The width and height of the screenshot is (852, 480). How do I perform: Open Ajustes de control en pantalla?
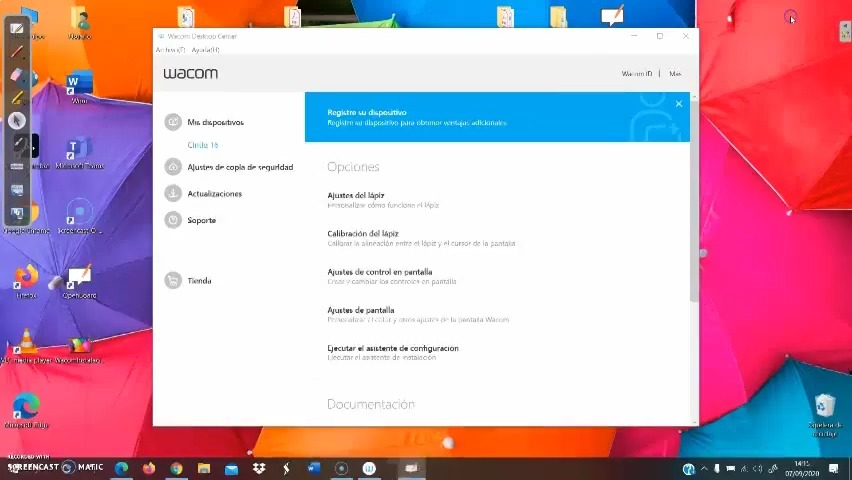[x=379, y=271]
